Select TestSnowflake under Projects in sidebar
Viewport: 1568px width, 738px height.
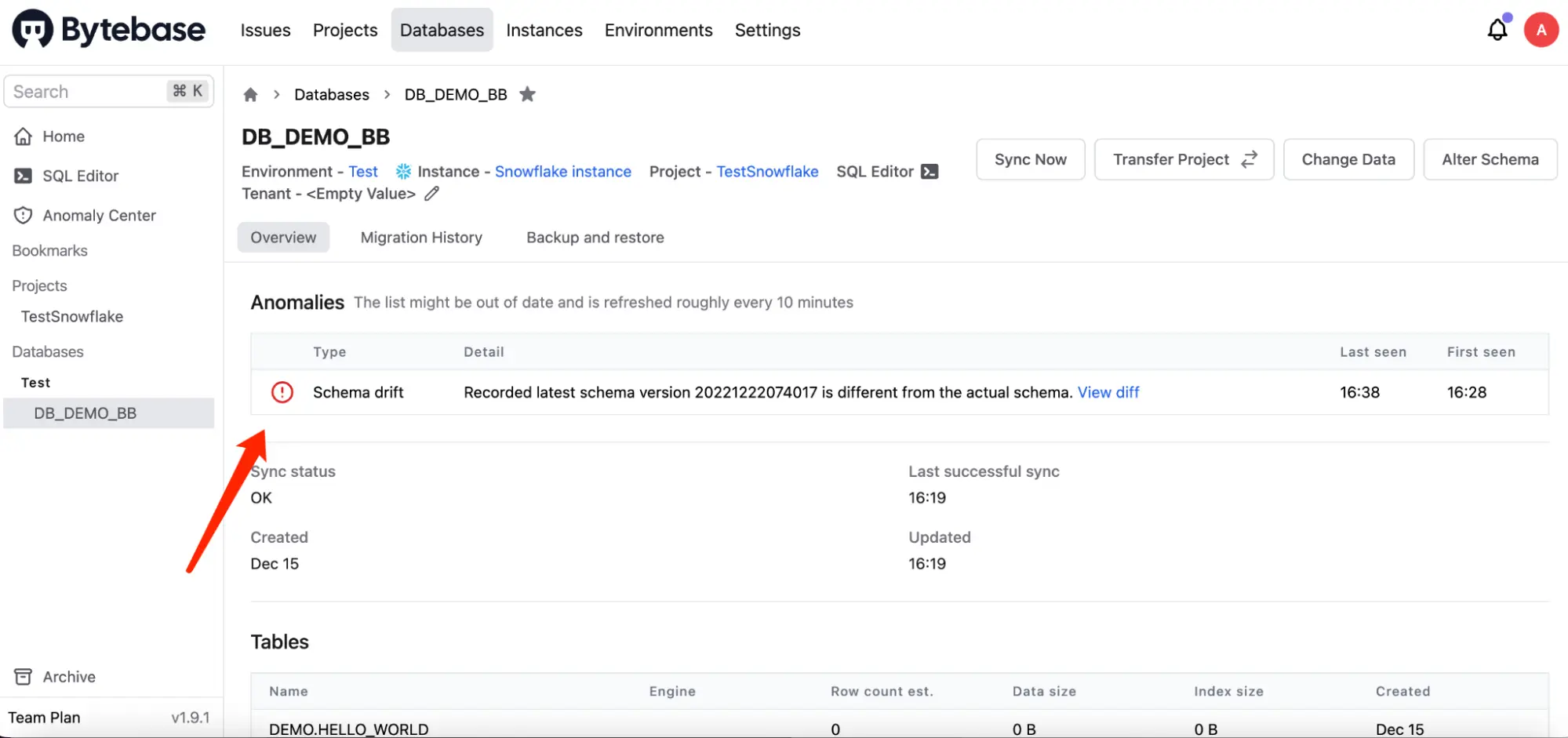pos(72,317)
